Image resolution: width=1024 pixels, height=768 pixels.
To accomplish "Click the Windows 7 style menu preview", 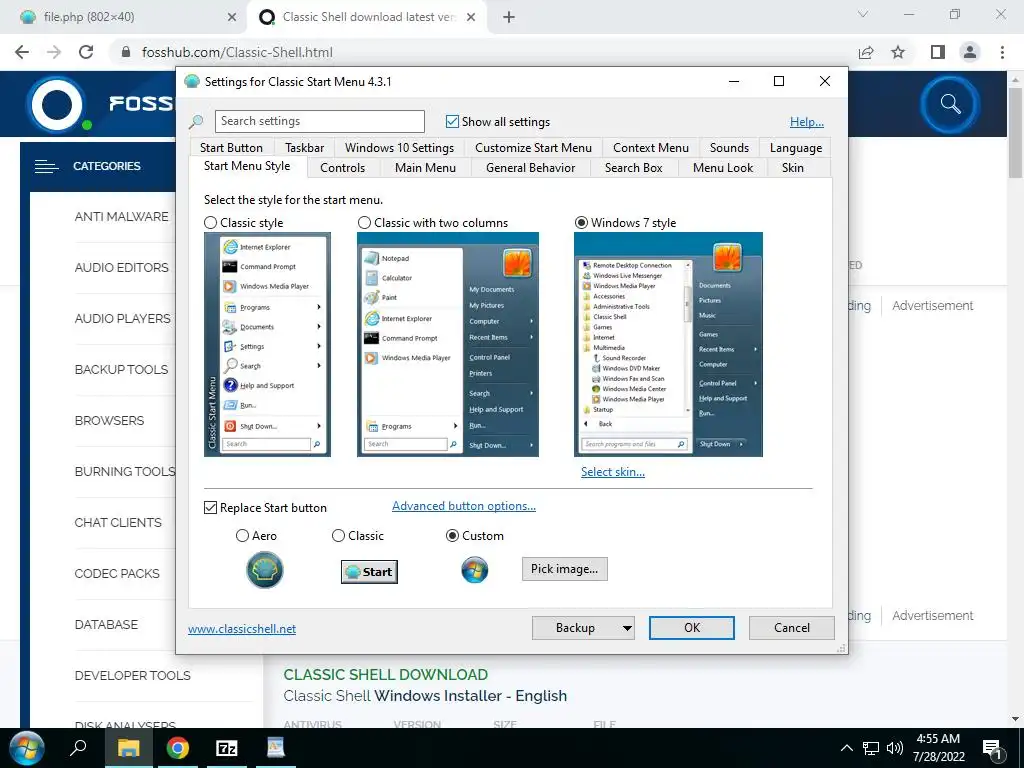I will [668, 344].
